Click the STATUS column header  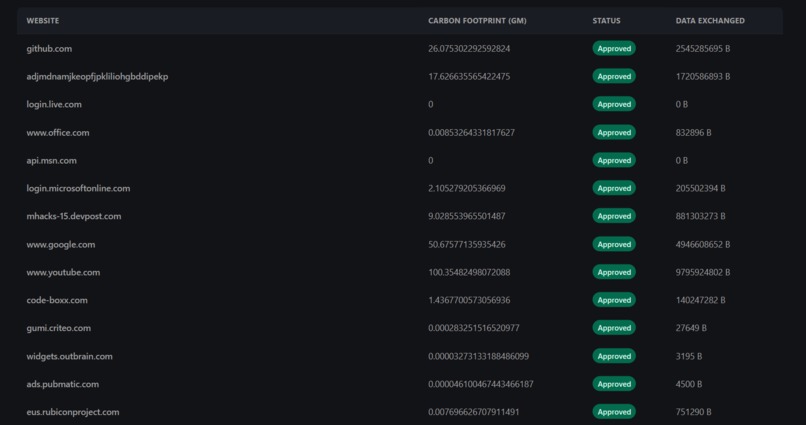point(606,21)
